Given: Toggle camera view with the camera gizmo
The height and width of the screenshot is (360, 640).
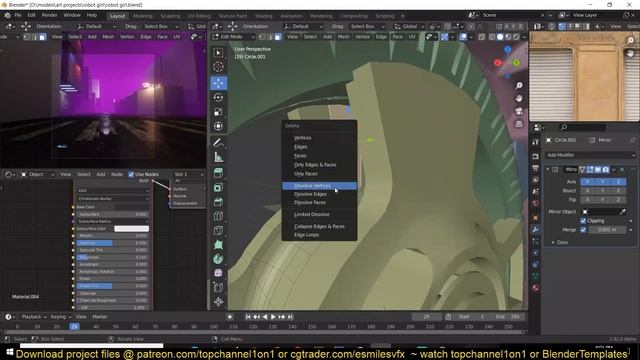Looking at the screenshot, I should (x=519, y=111).
